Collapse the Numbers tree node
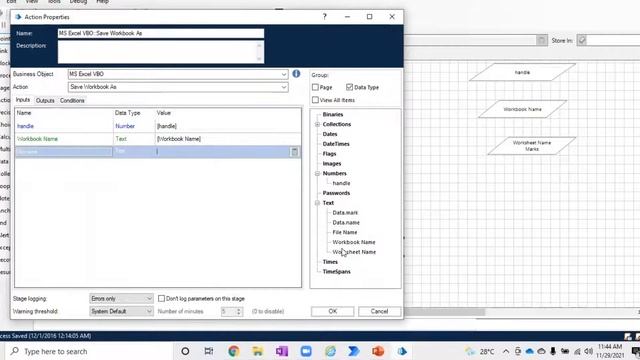640x360 pixels. 317,173
